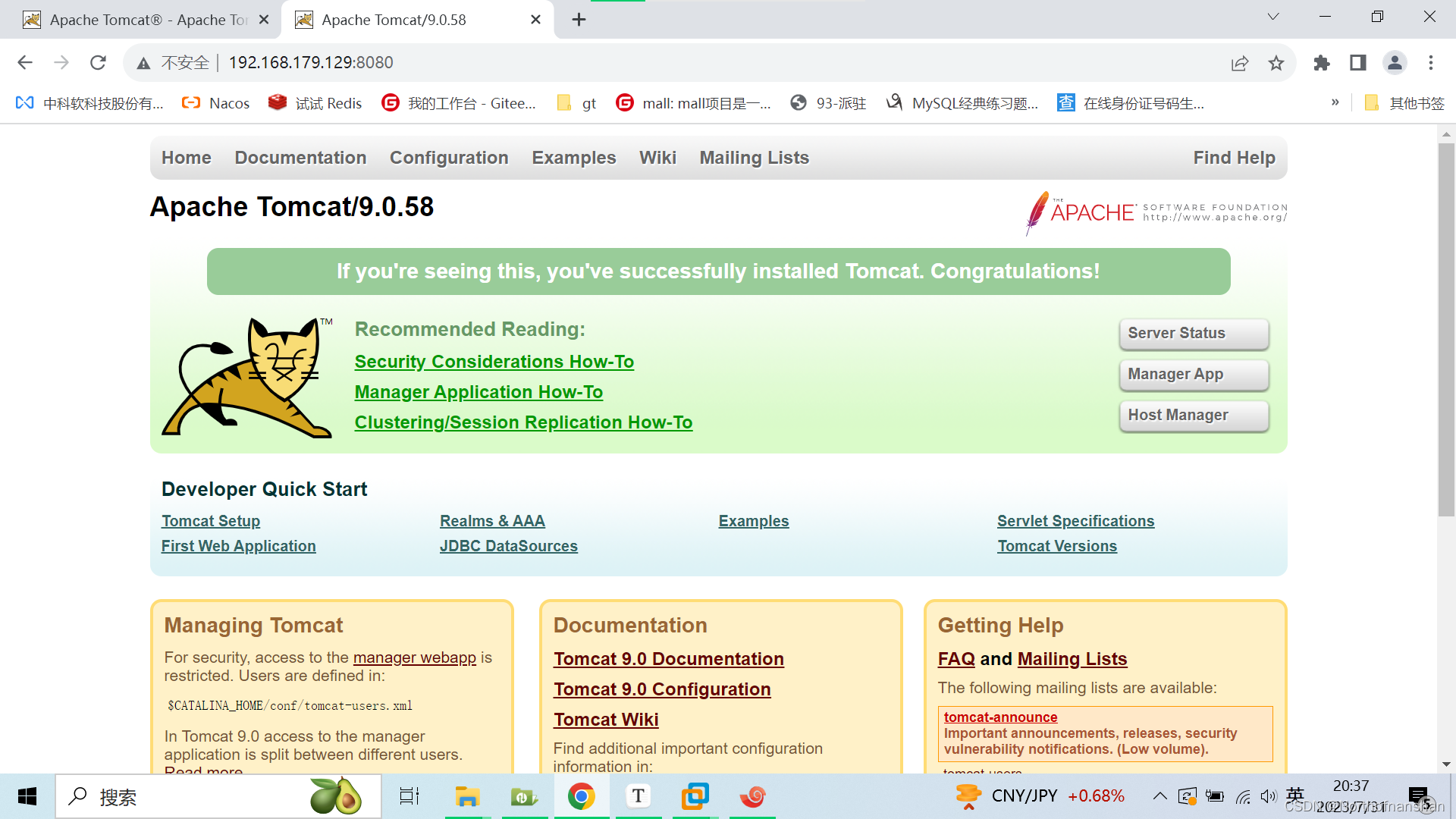Click the Tomcat cat mascot image

pyautogui.click(x=249, y=377)
